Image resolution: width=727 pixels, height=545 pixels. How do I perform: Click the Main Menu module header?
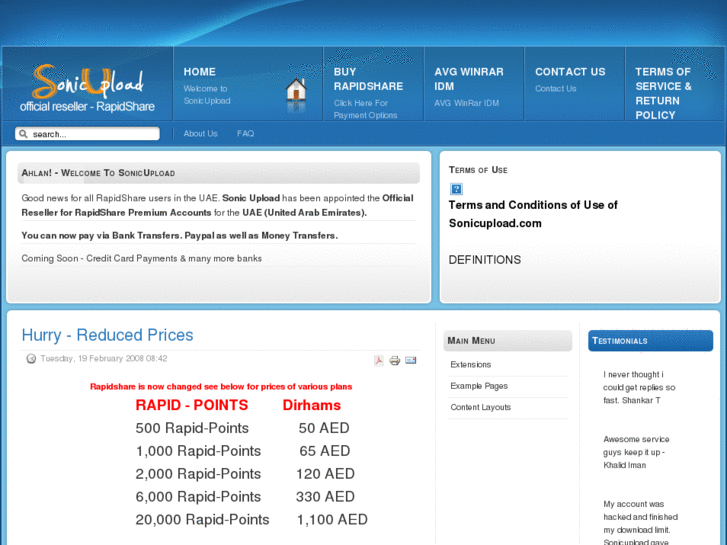pos(508,341)
